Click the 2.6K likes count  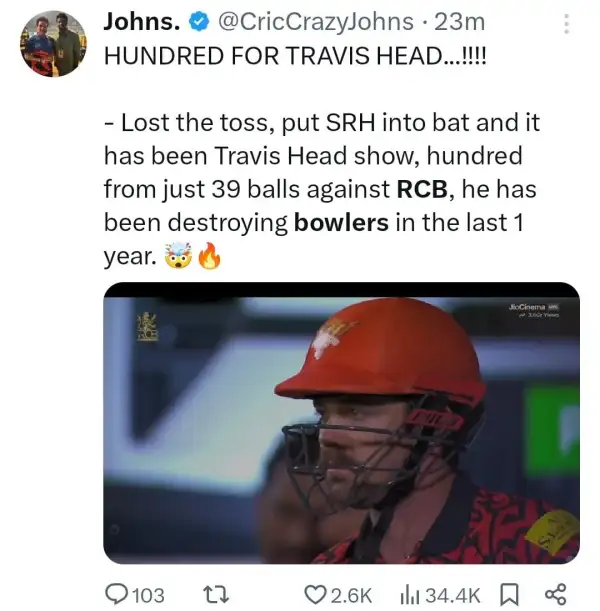click(352, 595)
